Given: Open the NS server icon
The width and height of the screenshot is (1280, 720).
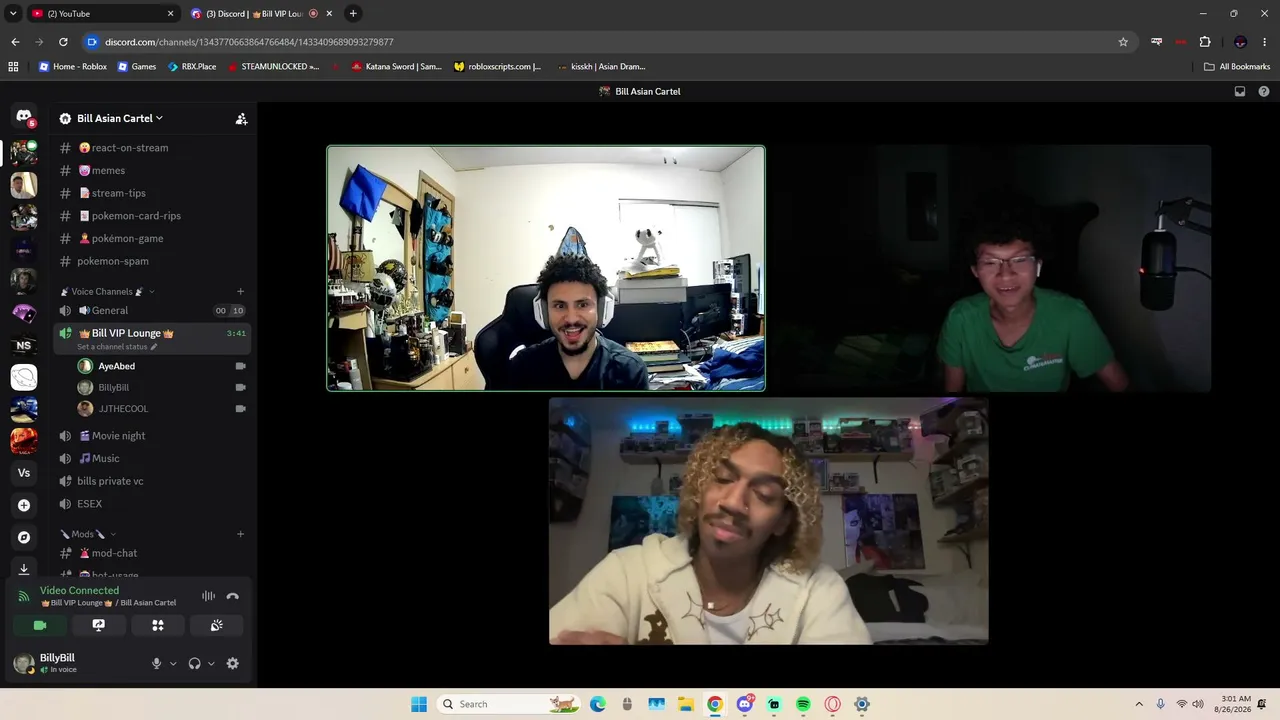Looking at the screenshot, I should [24, 345].
